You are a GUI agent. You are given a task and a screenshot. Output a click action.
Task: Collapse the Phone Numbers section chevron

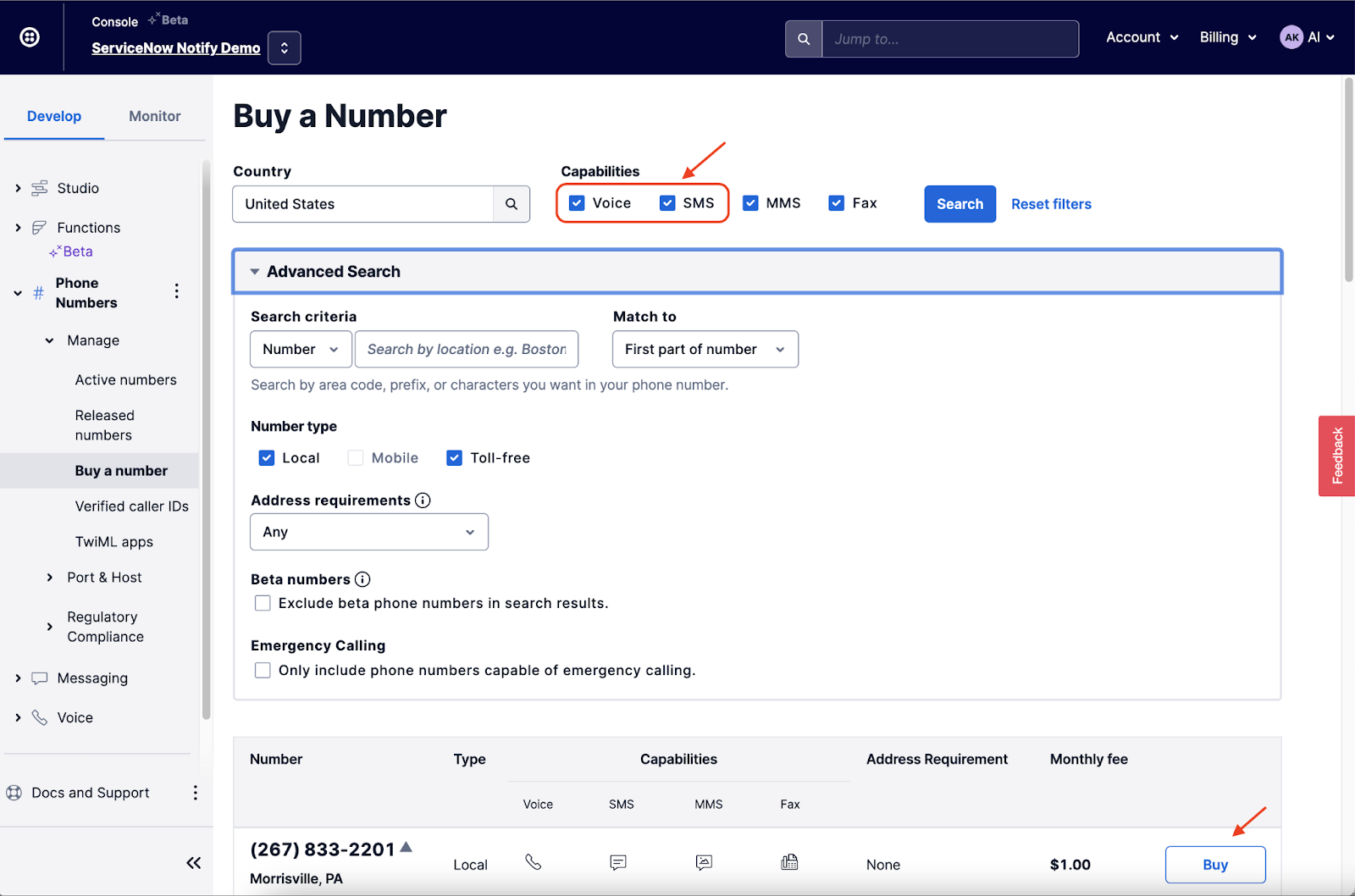coord(18,293)
